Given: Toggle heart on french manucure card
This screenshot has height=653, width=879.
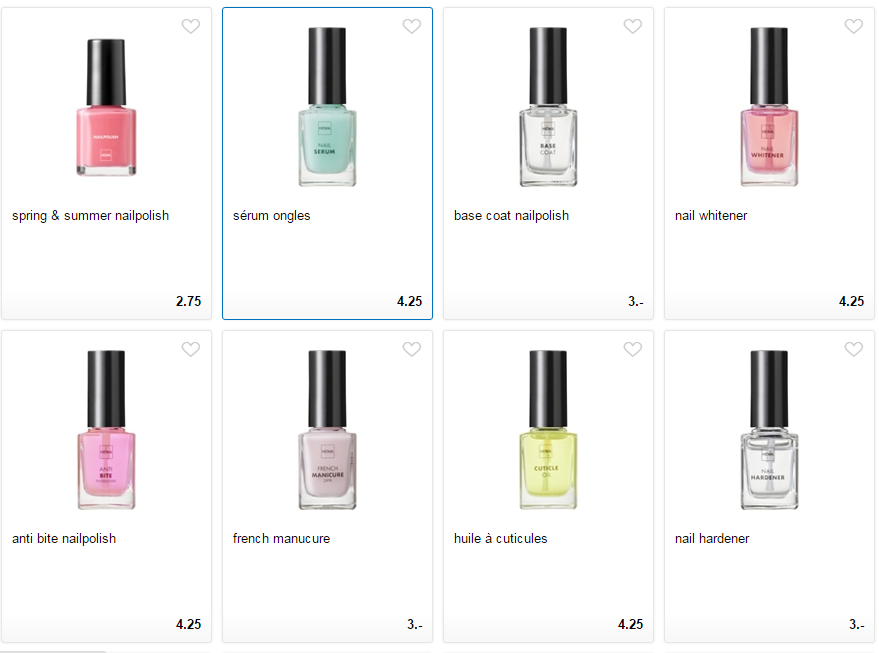Looking at the screenshot, I should click(411, 349).
